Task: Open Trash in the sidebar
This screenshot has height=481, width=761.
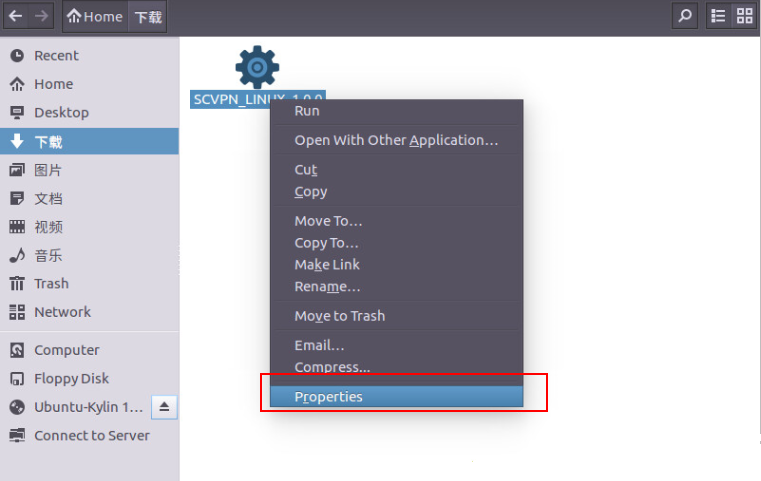Action: [51, 284]
